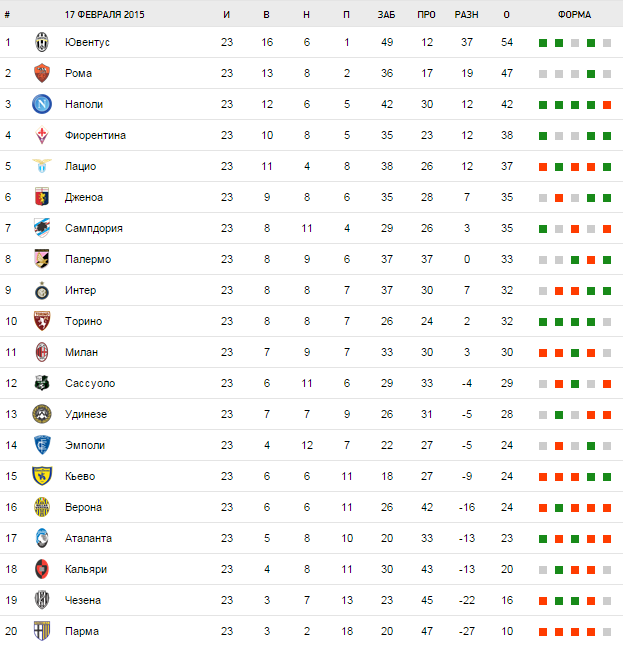Click the Inter club crest icon
The width and height of the screenshot is (623, 645).
tap(42, 290)
